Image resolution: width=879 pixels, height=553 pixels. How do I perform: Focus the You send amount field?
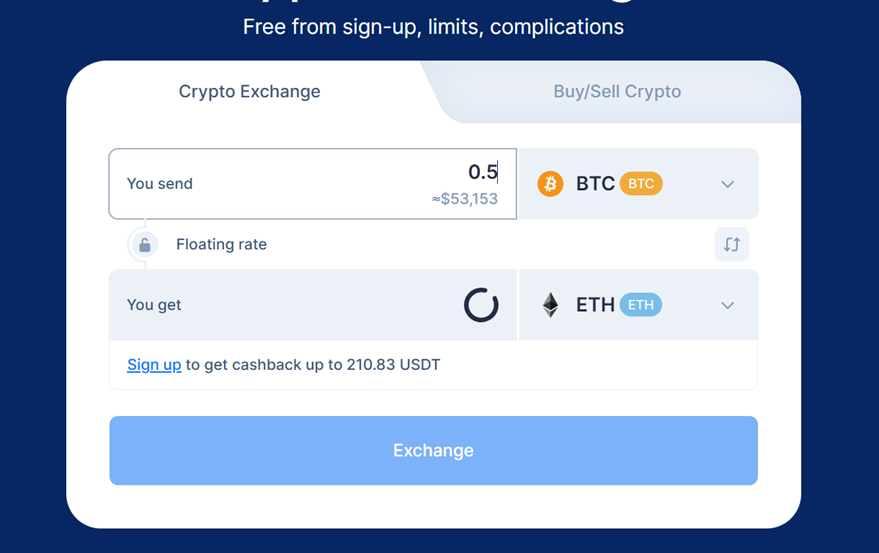tap(312, 183)
